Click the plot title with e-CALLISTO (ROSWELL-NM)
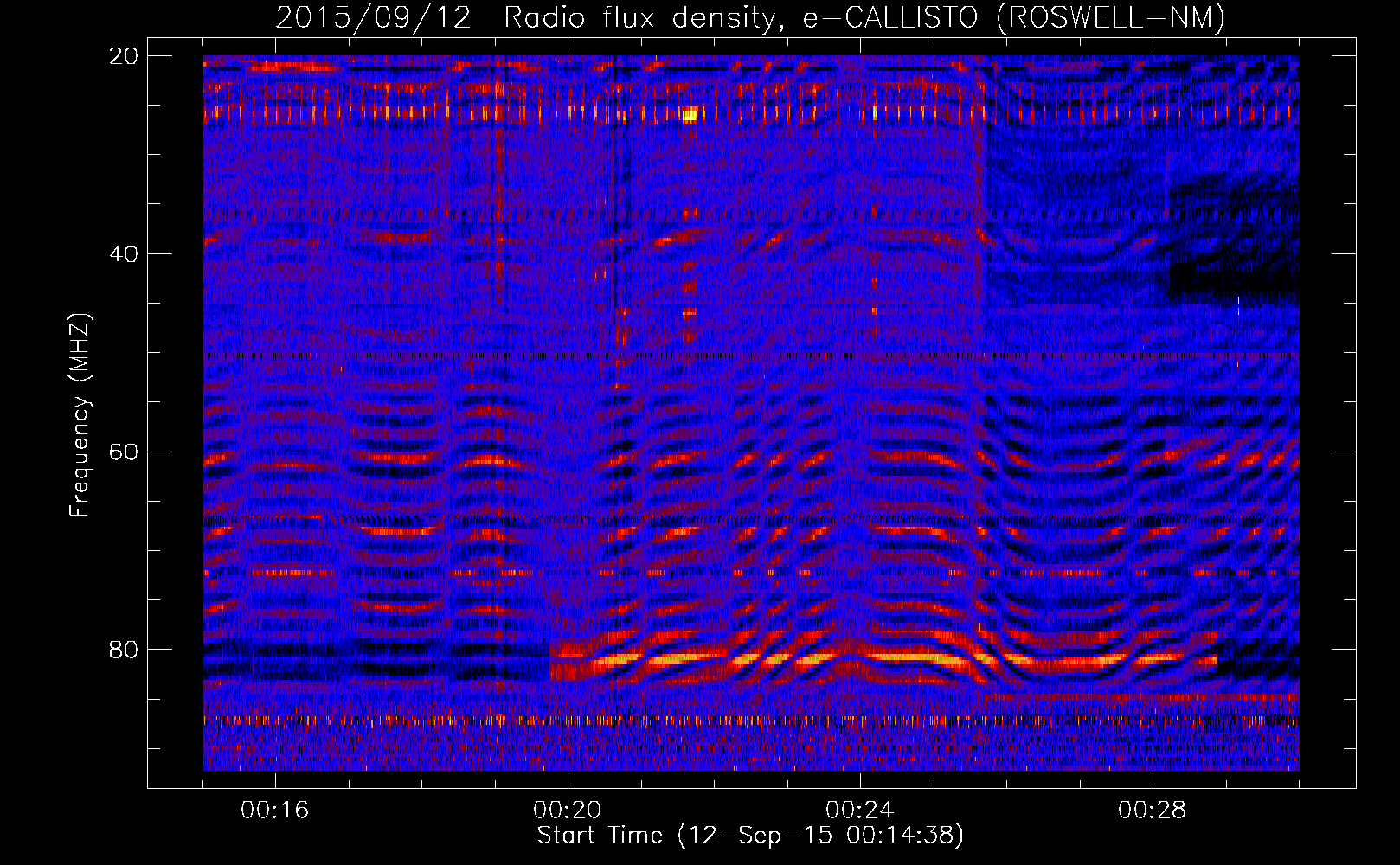This screenshot has height=865, width=1400. (750, 17)
